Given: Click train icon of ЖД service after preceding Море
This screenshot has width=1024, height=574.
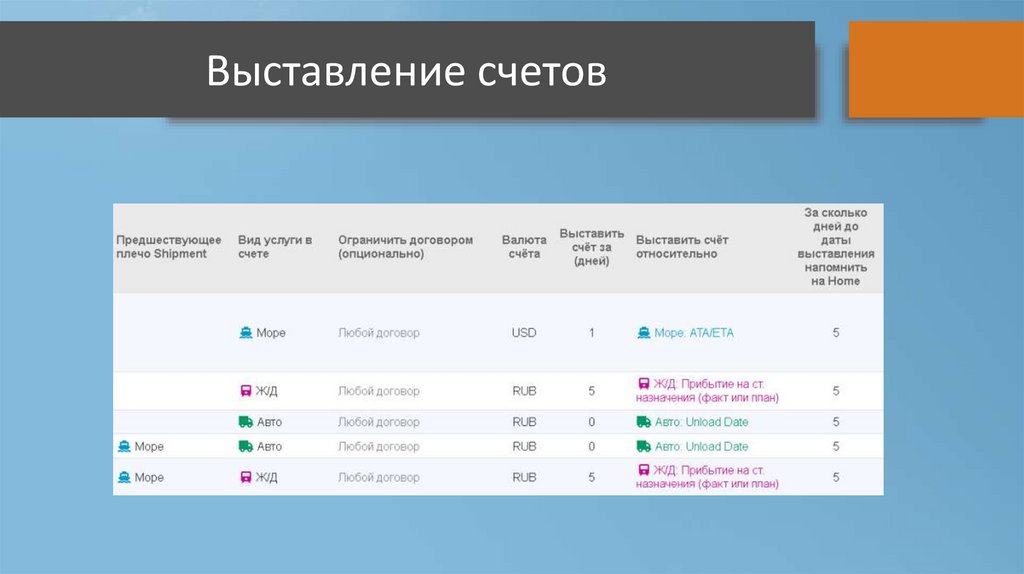Looking at the screenshot, I should tap(246, 477).
